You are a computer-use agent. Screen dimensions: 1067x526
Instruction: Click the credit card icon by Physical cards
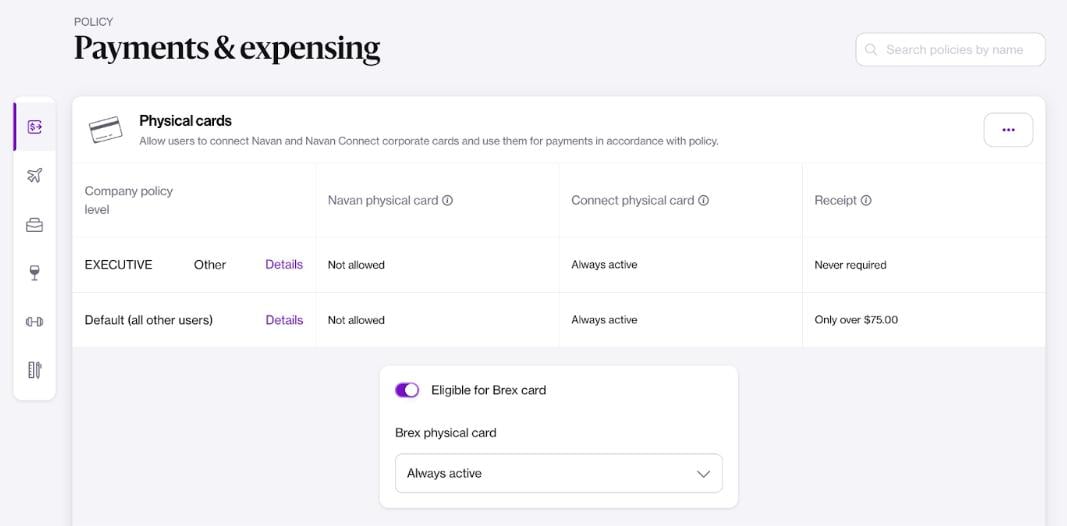click(105, 130)
